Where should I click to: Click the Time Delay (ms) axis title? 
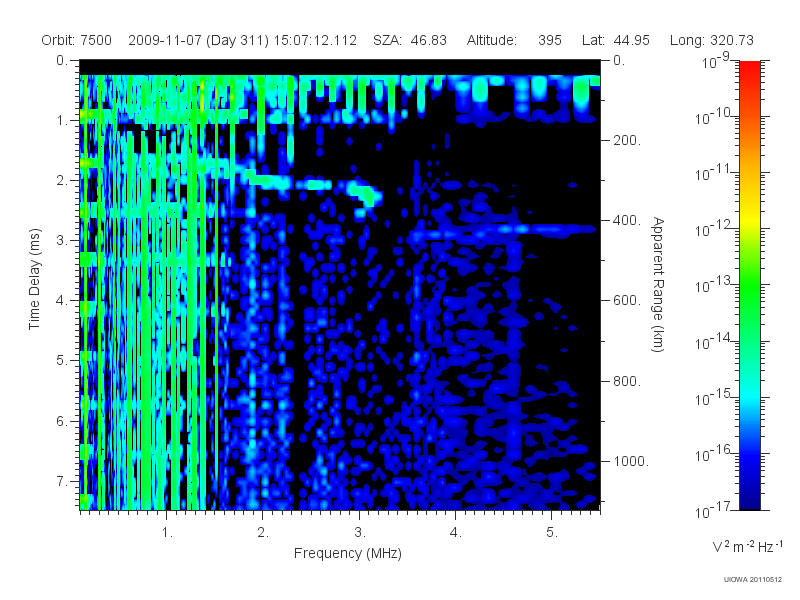pos(34,279)
